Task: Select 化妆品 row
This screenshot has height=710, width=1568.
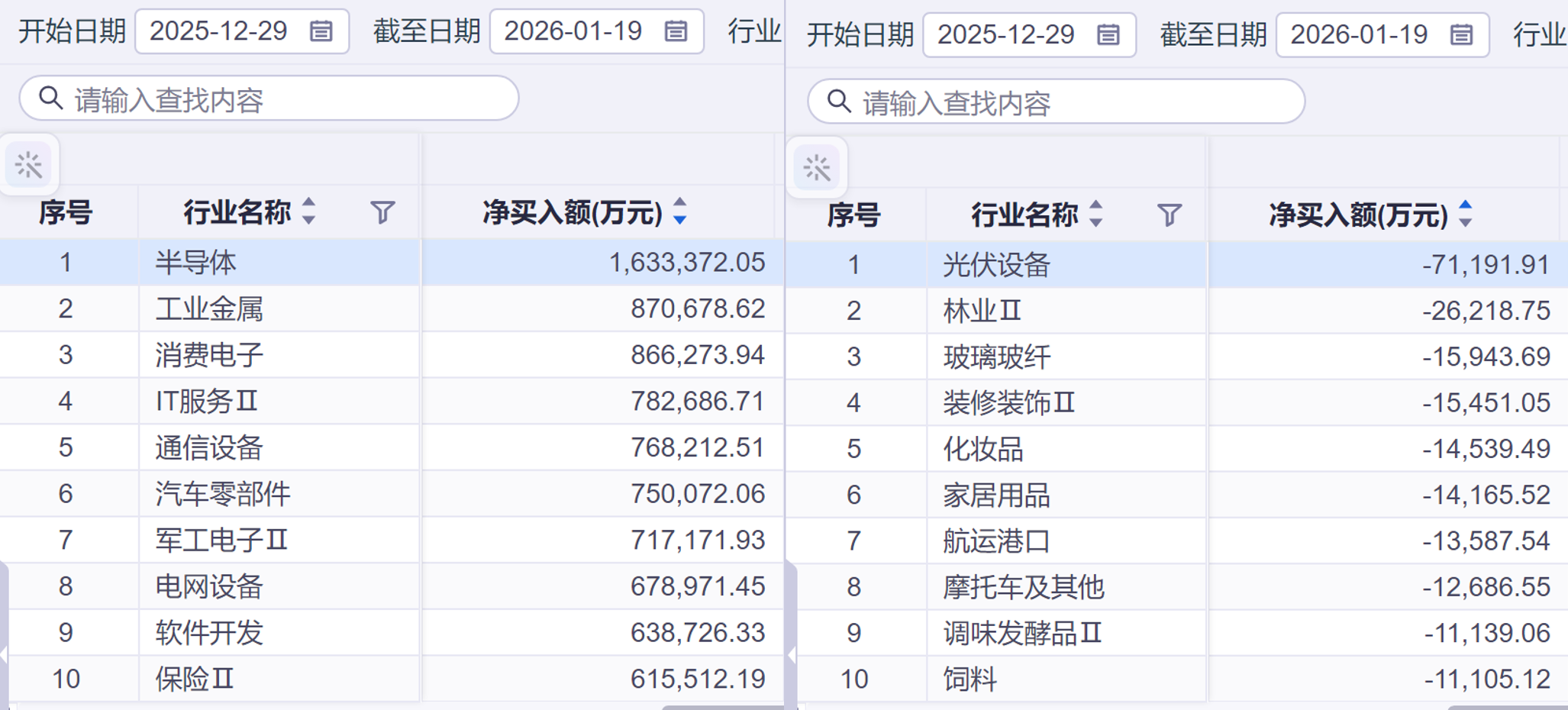Action: [x=1177, y=449]
